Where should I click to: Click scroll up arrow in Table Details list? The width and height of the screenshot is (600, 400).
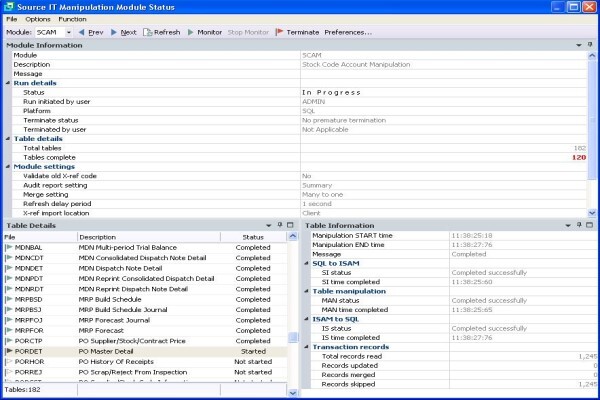pyautogui.click(x=293, y=236)
